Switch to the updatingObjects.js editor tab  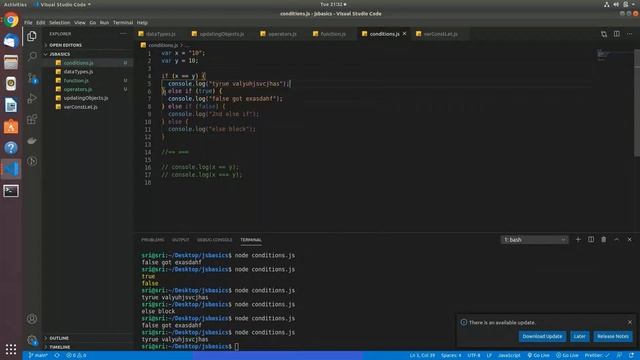221,34
